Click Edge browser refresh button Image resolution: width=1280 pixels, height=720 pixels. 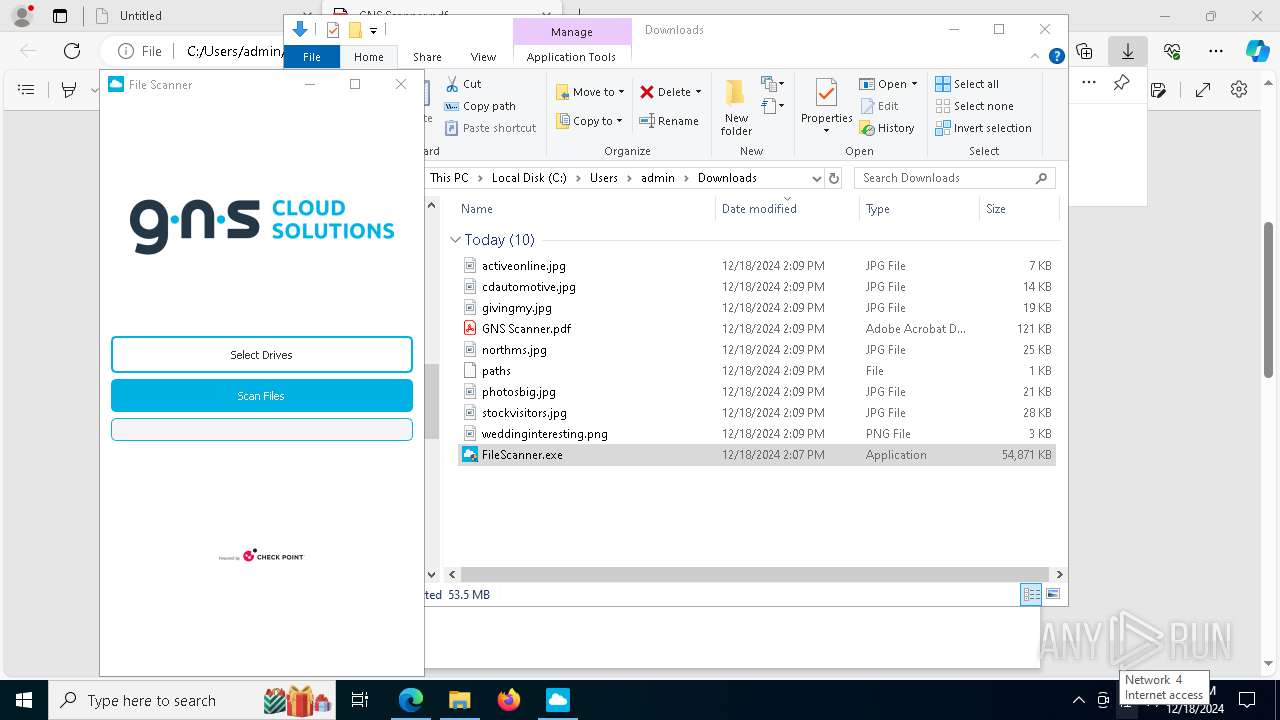(x=72, y=51)
